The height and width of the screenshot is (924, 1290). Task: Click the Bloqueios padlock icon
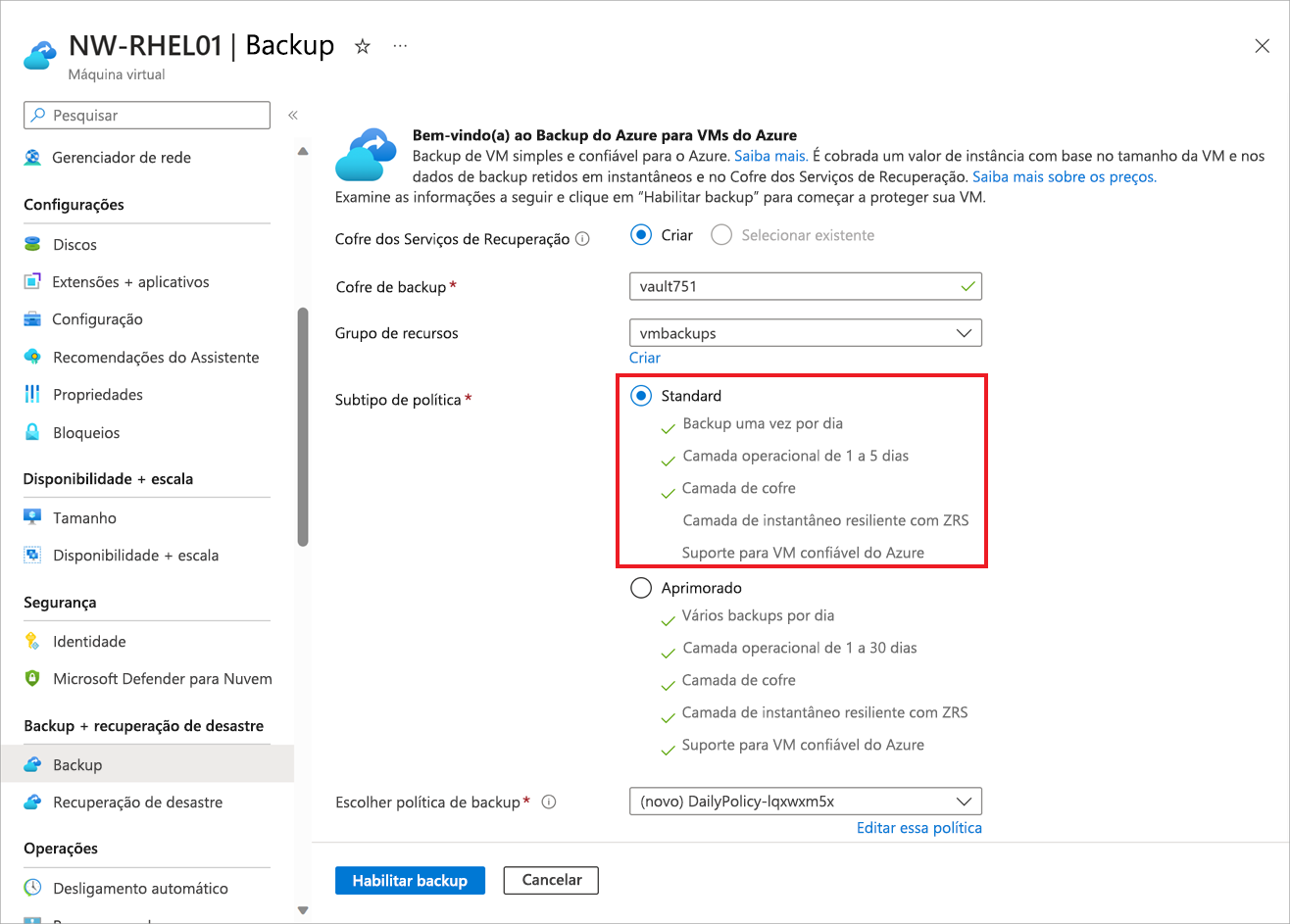click(x=32, y=432)
